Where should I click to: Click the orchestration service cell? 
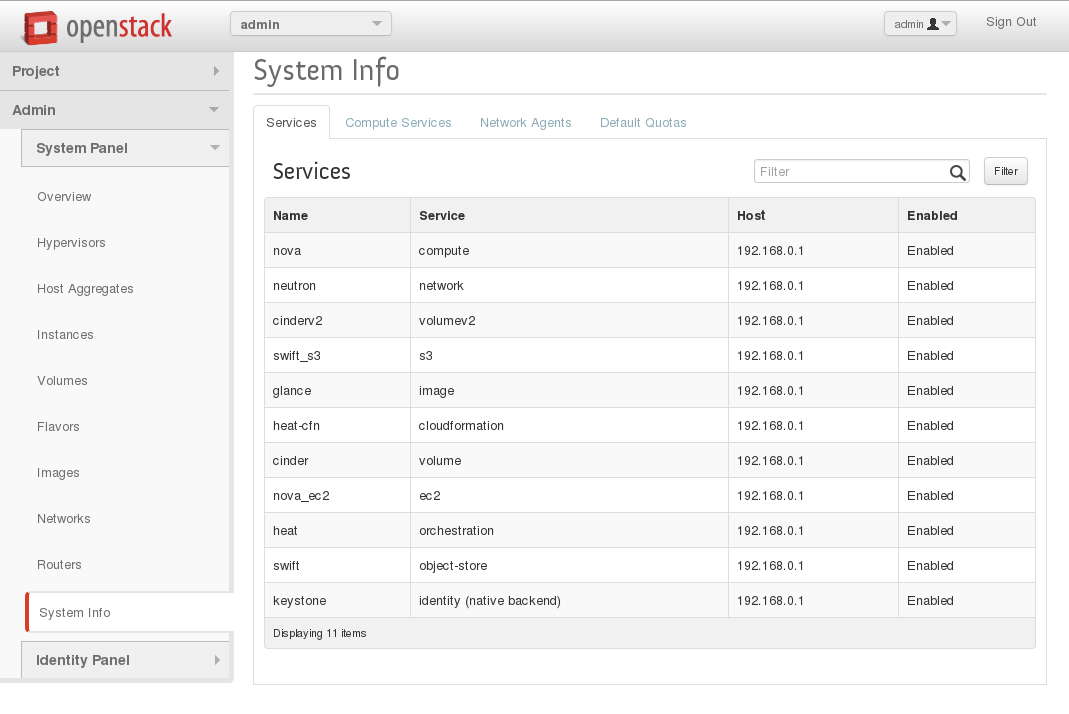point(569,531)
